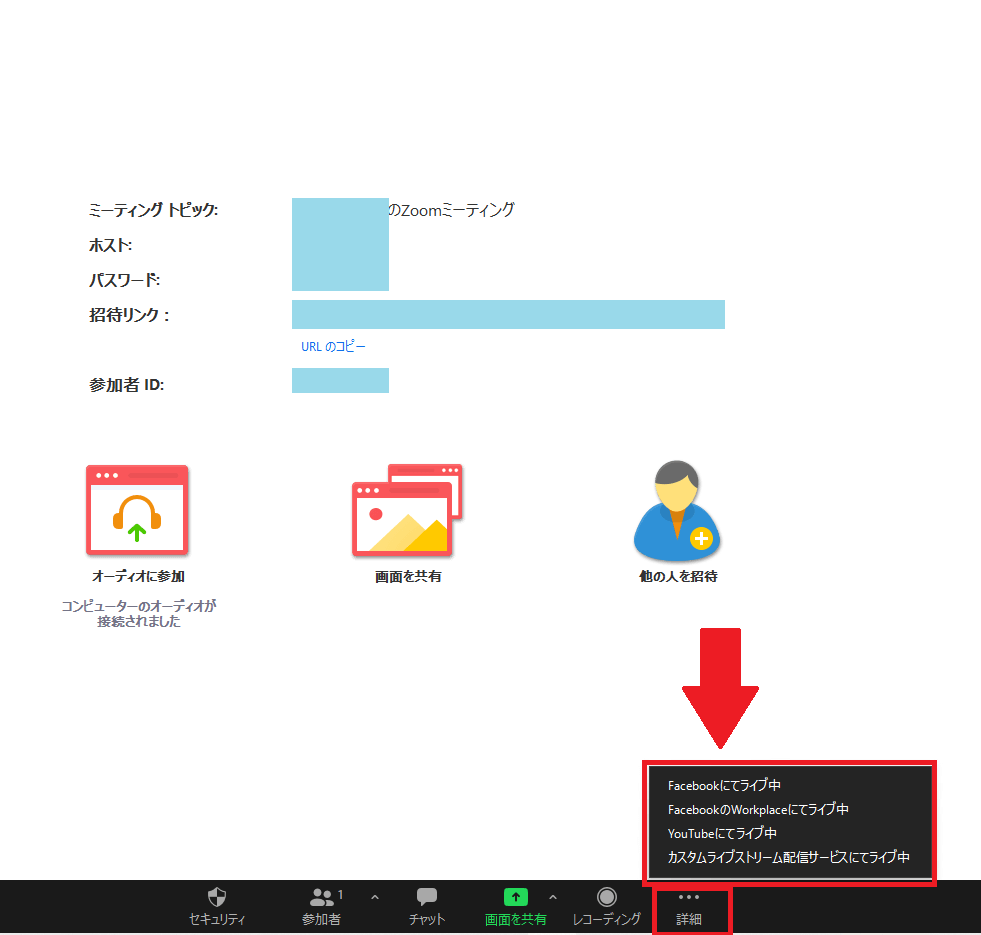
Task: Select Facebookにてライブ中 from the menu
Action: 724,786
